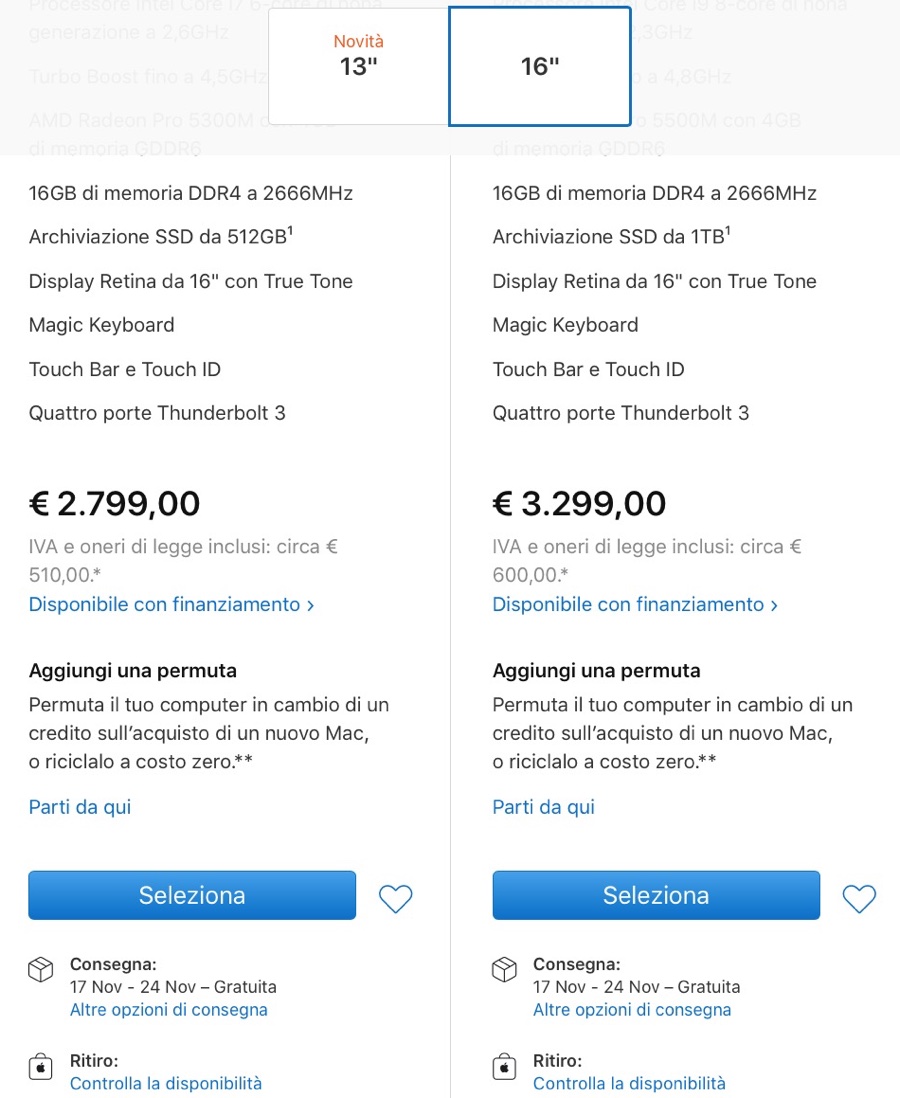
Task: Open Disponibile con finanziamento under €2.799,00
Action: click(172, 605)
